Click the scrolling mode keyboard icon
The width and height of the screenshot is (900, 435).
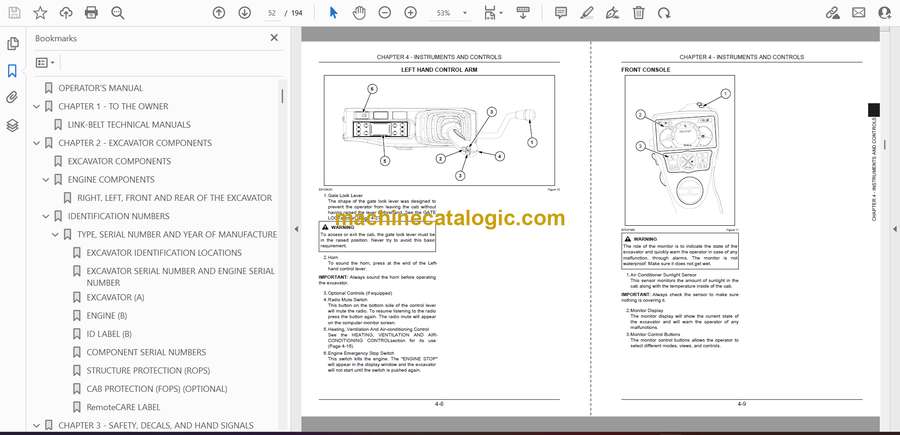(522, 13)
